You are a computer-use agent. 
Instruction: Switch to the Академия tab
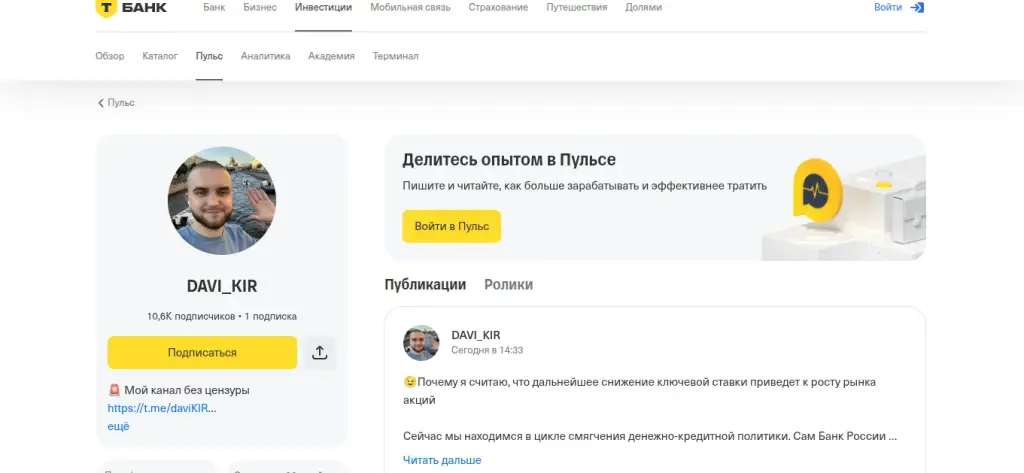tap(331, 56)
